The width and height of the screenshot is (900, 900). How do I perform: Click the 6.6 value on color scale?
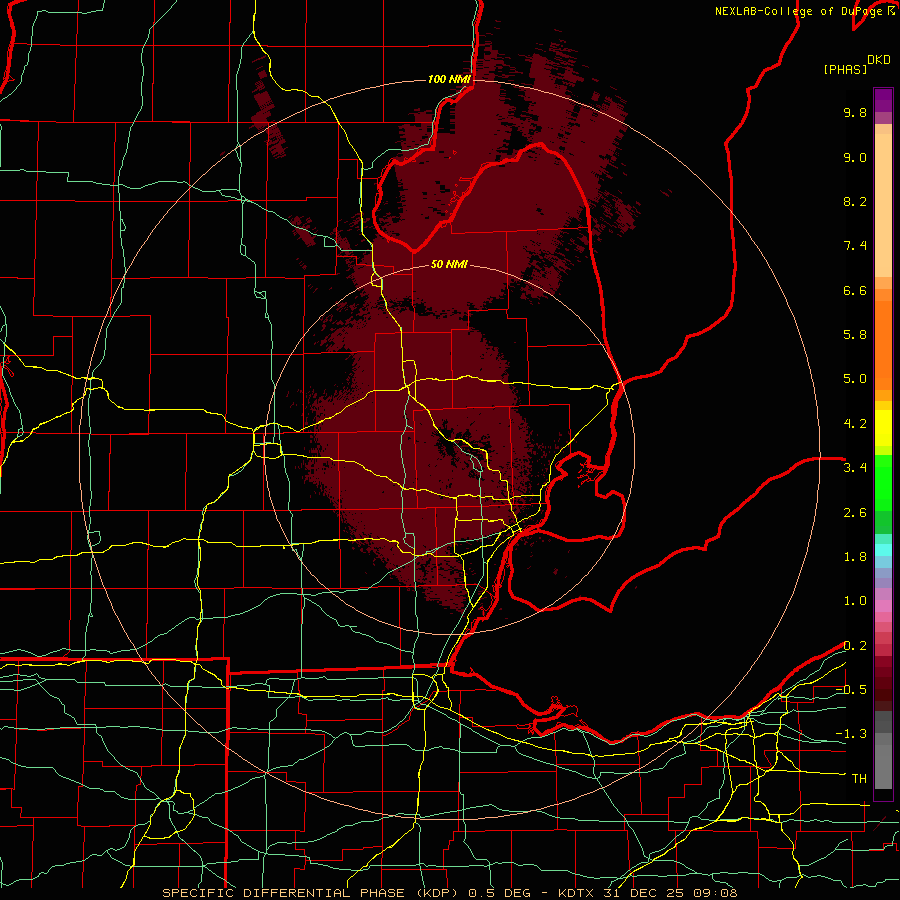point(855,290)
